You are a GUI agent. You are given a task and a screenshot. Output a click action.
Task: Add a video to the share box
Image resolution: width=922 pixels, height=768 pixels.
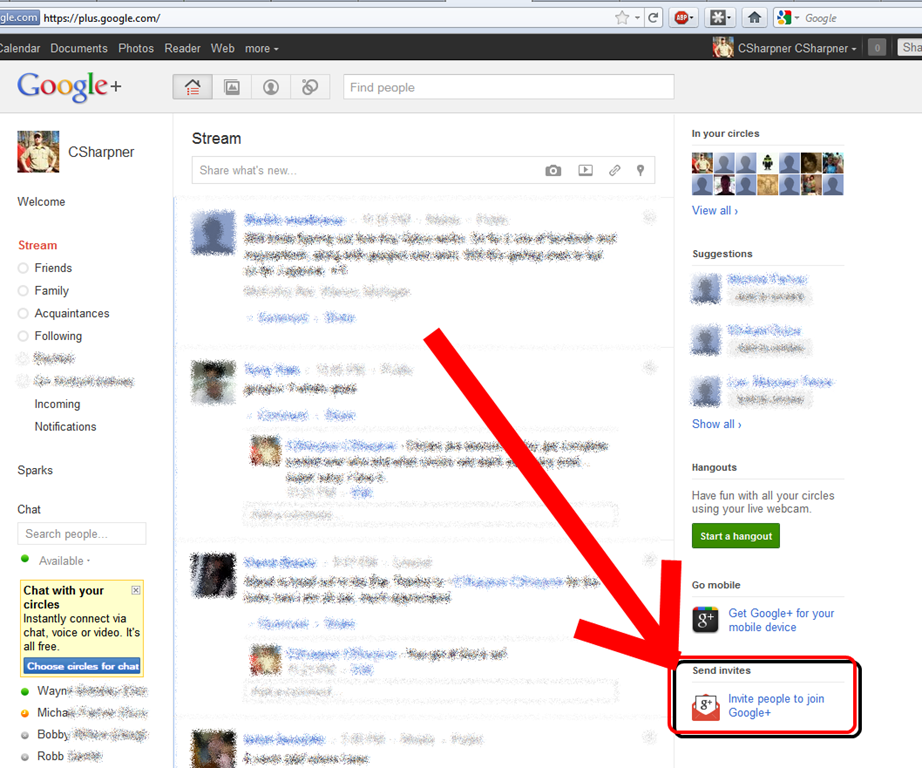585,171
